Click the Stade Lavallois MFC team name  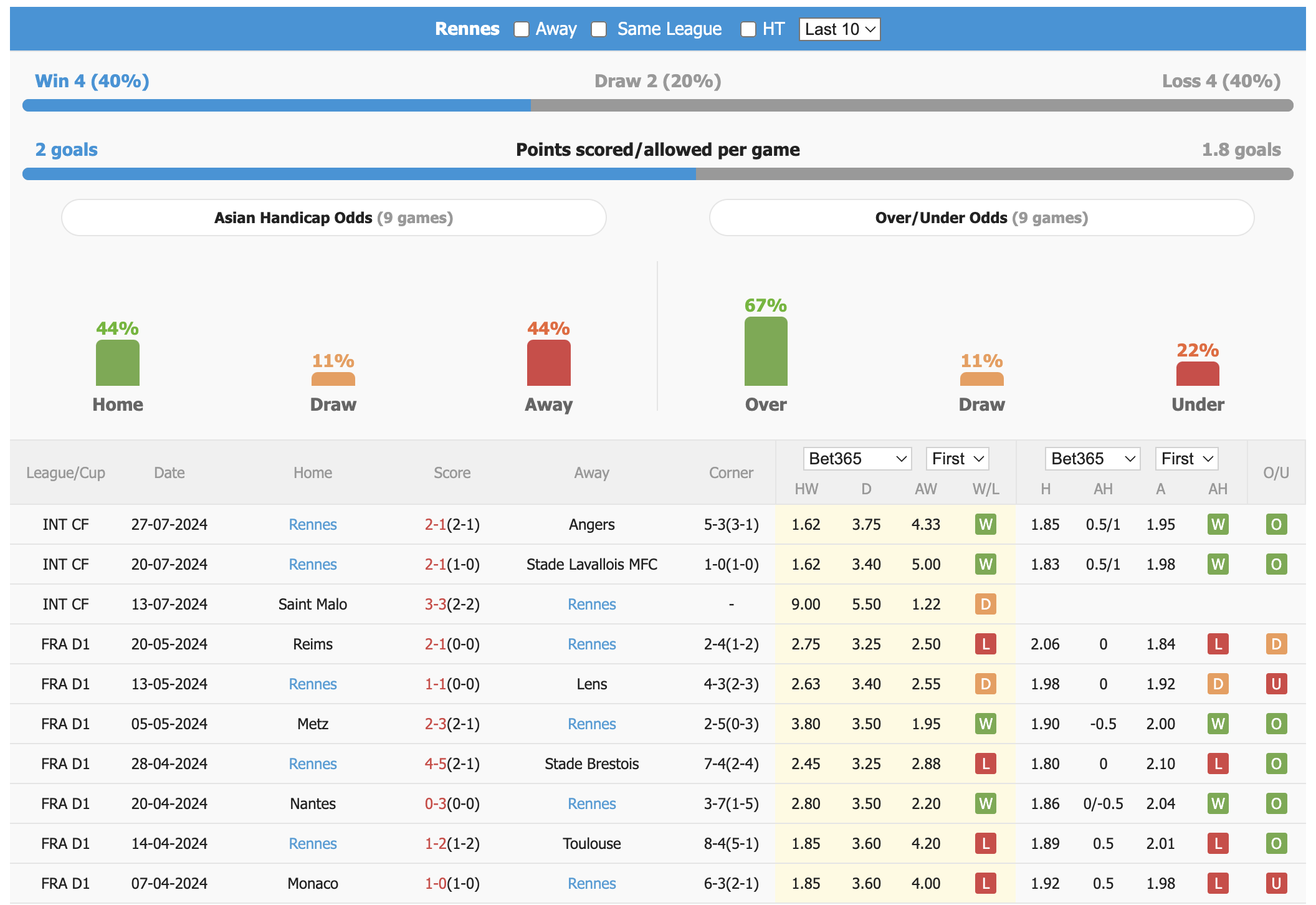[592, 564]
